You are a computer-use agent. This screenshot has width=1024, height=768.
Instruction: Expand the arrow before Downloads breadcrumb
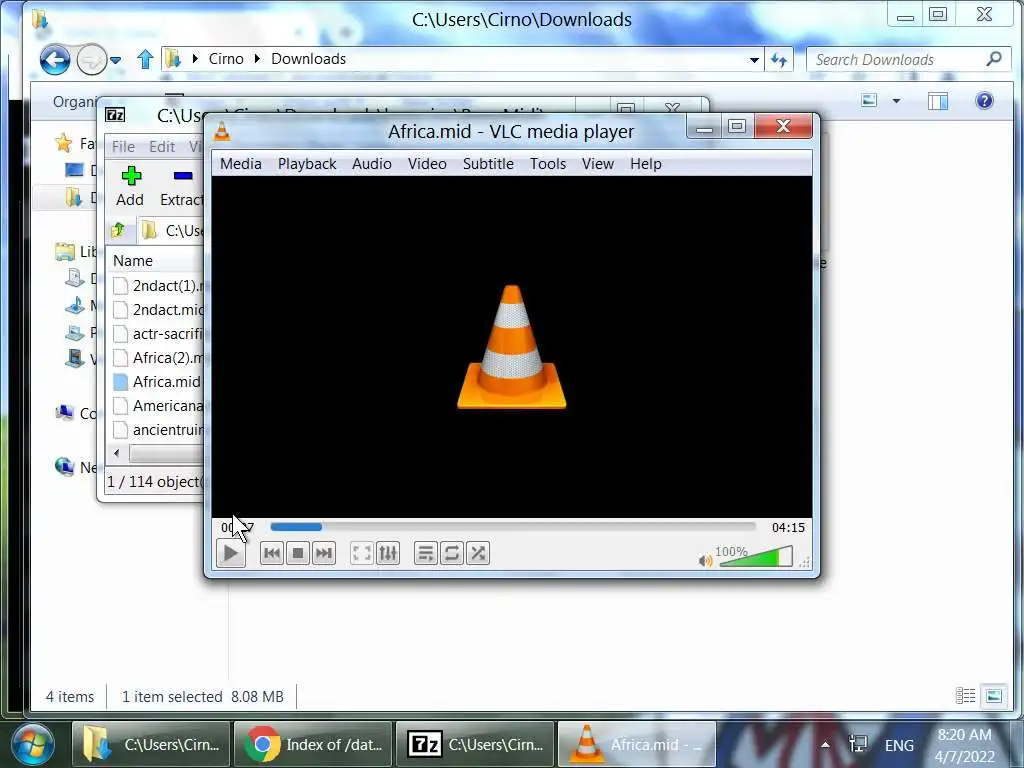pyautogui.click(x=257, y=59)
